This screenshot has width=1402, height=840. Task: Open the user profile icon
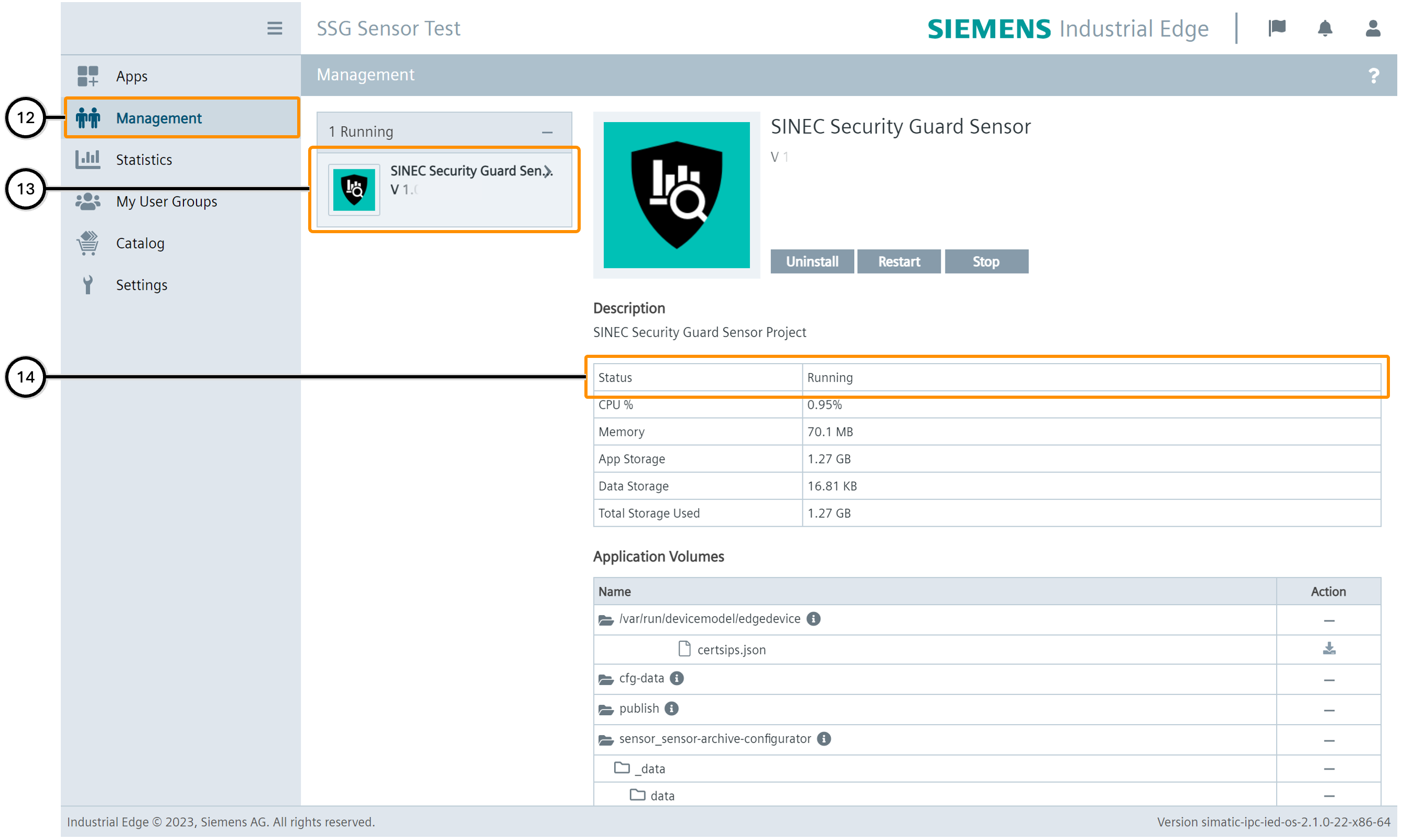1372,28
